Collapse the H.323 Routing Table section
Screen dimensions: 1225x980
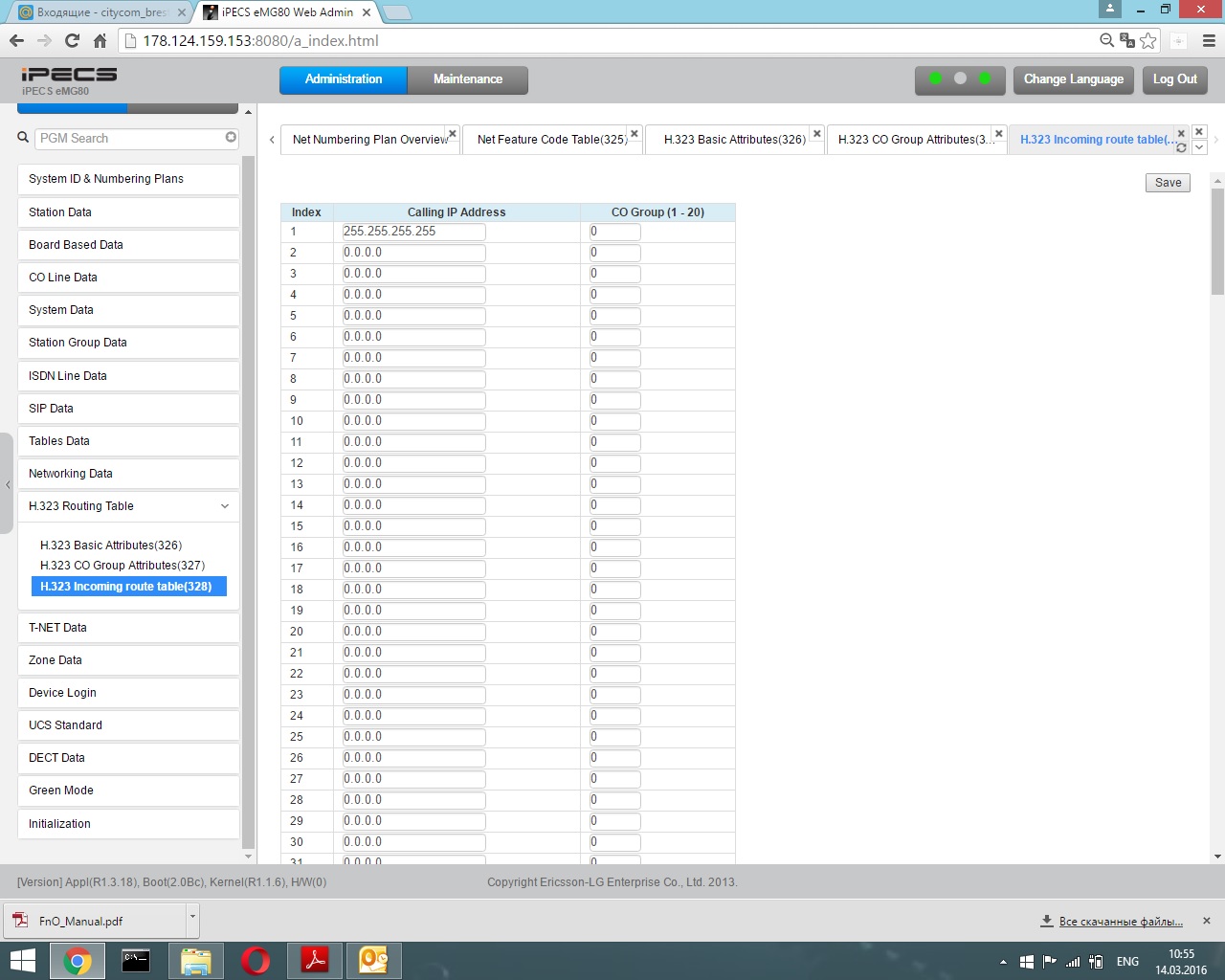click(x=225, y=506)
